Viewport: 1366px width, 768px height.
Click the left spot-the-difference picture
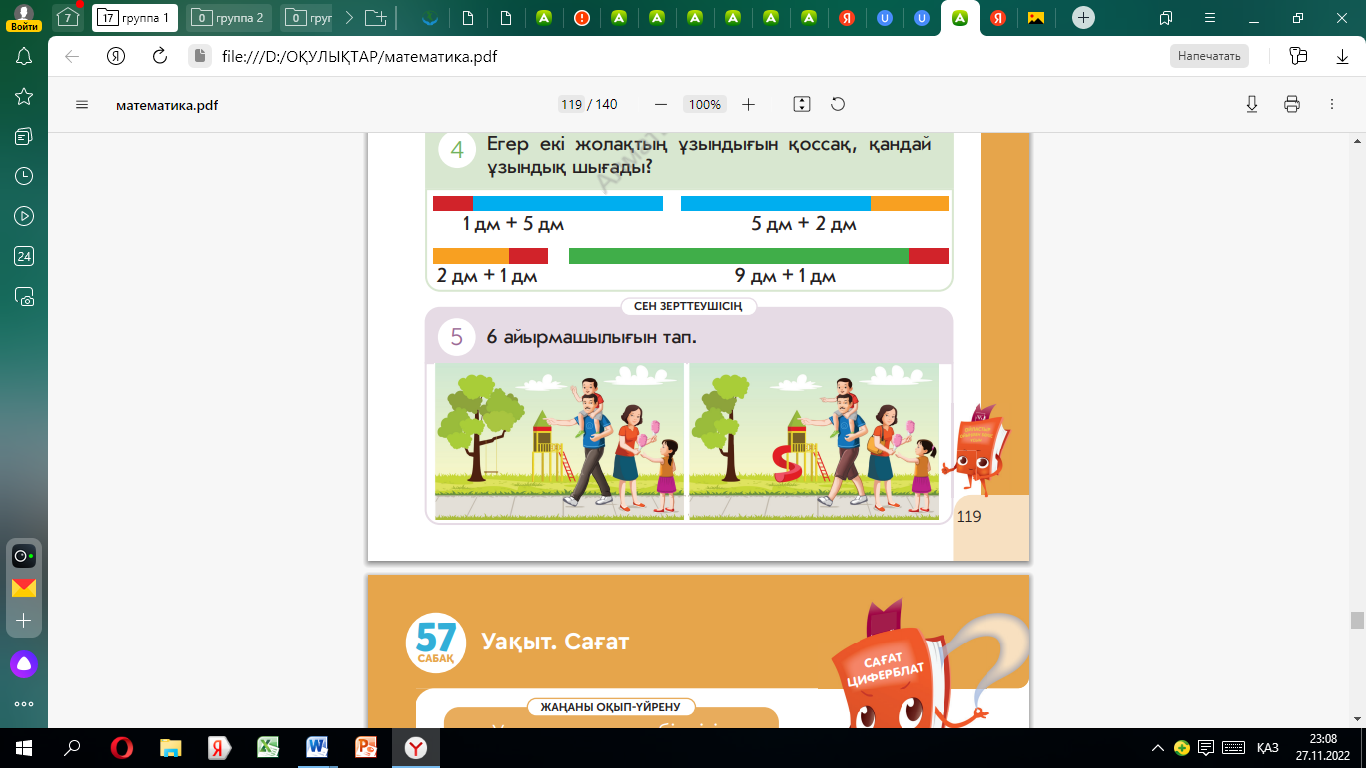coord(559,441)
